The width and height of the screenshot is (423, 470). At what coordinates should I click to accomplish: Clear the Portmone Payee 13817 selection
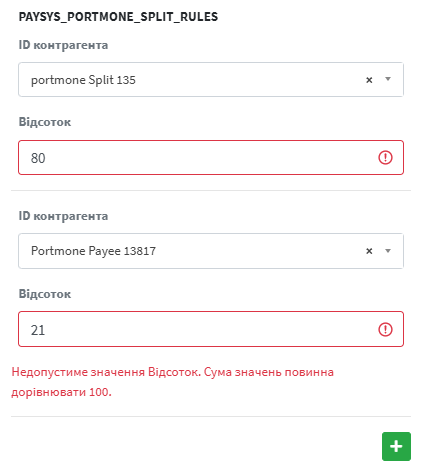coord(369,251)
